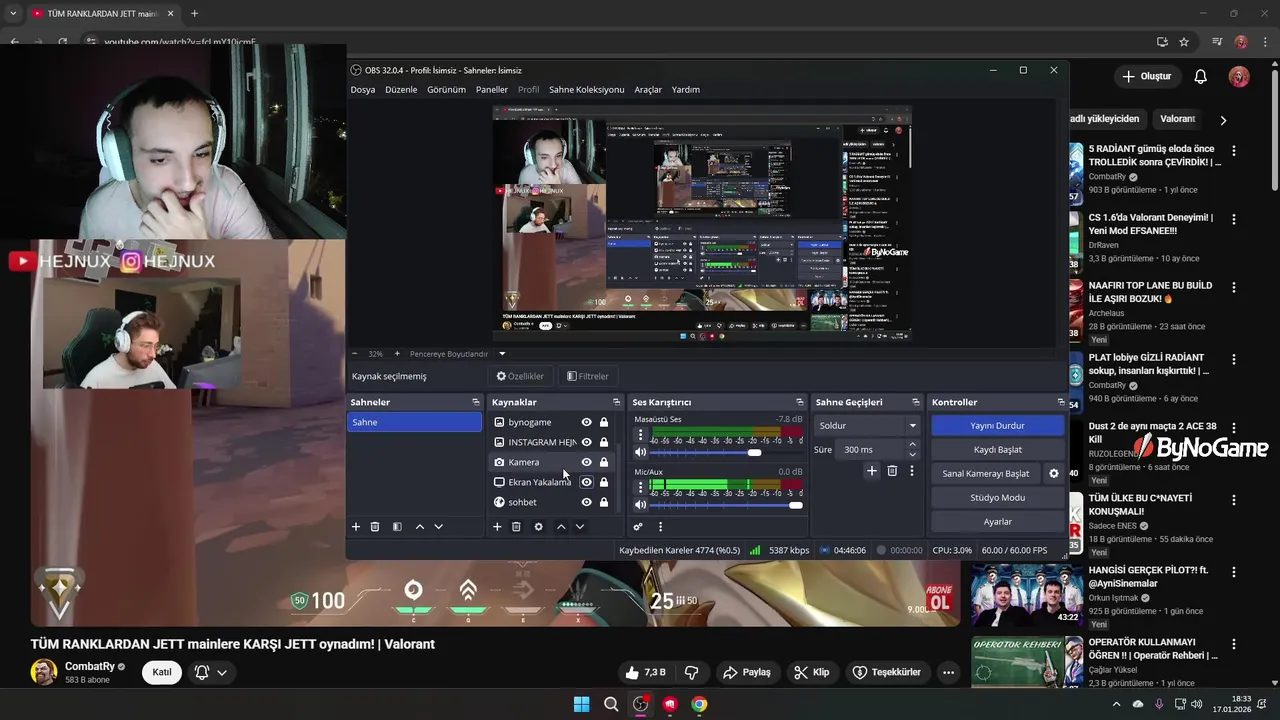Increase transition Süre duration
This screenshot has height=720, width=1280.
912,445
